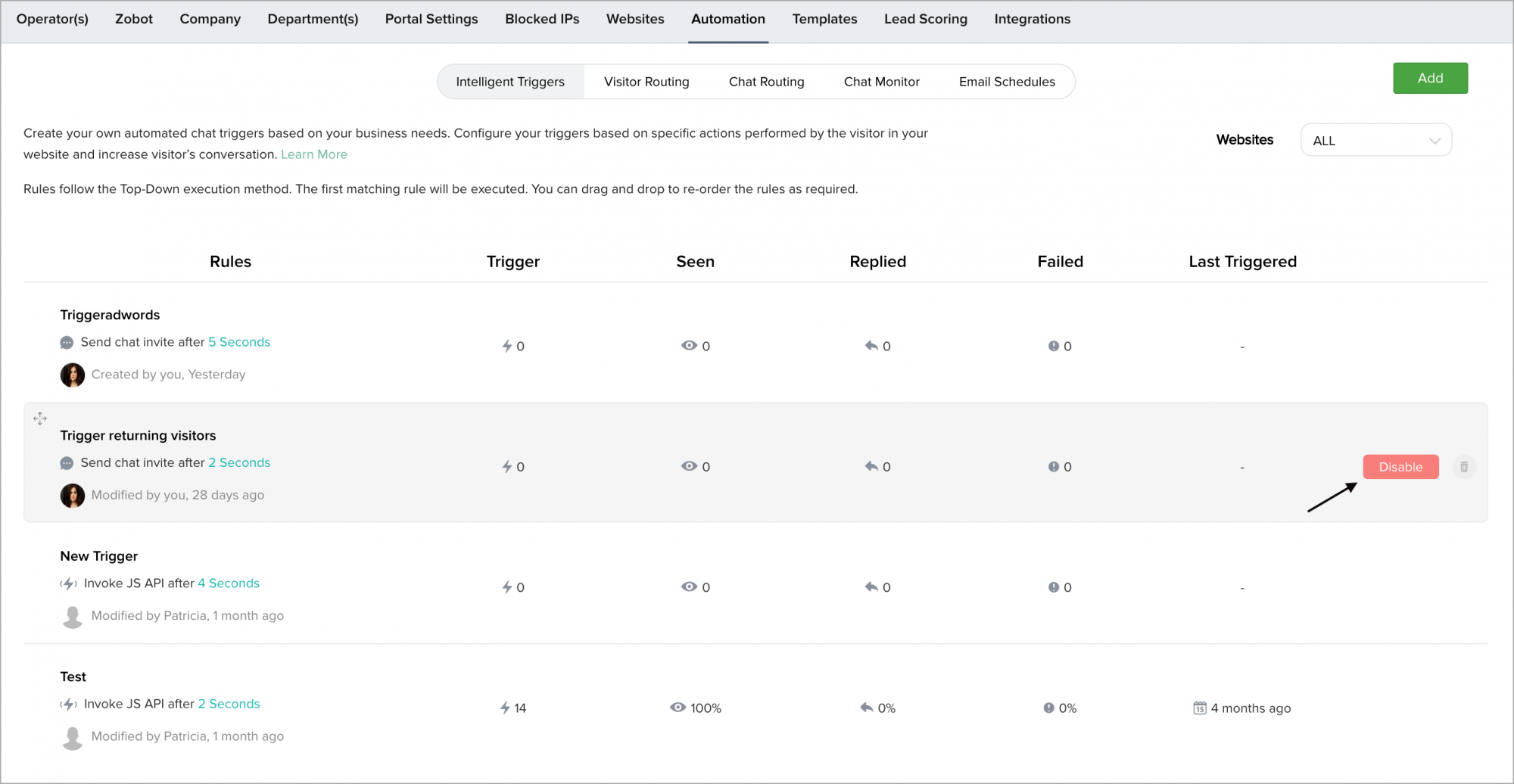This screenshot has height=784, width=1514.
Task: Click the drag-reorder handle on Trigger returning visitors
Action: tap(40, 418)
